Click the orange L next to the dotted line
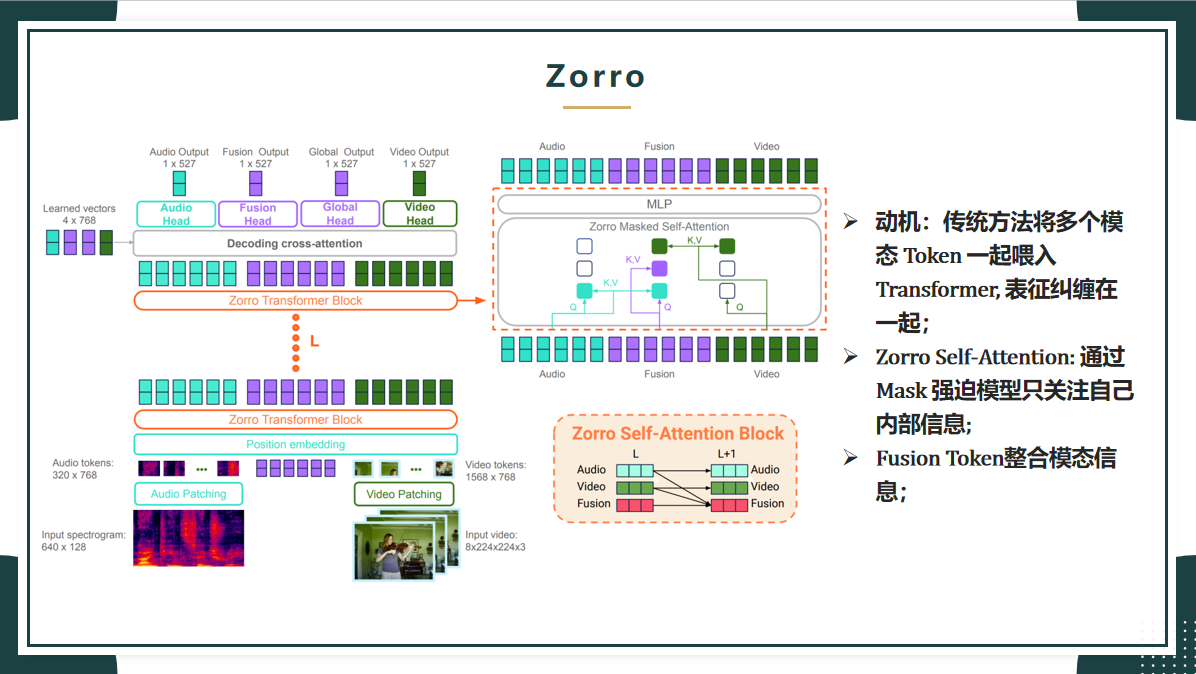Screen dimensions: 1196x674 [x=314, y=341]
